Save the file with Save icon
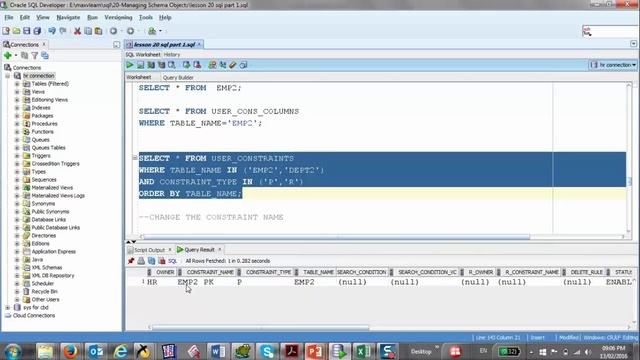640x360 pixels. click(27, 31)
